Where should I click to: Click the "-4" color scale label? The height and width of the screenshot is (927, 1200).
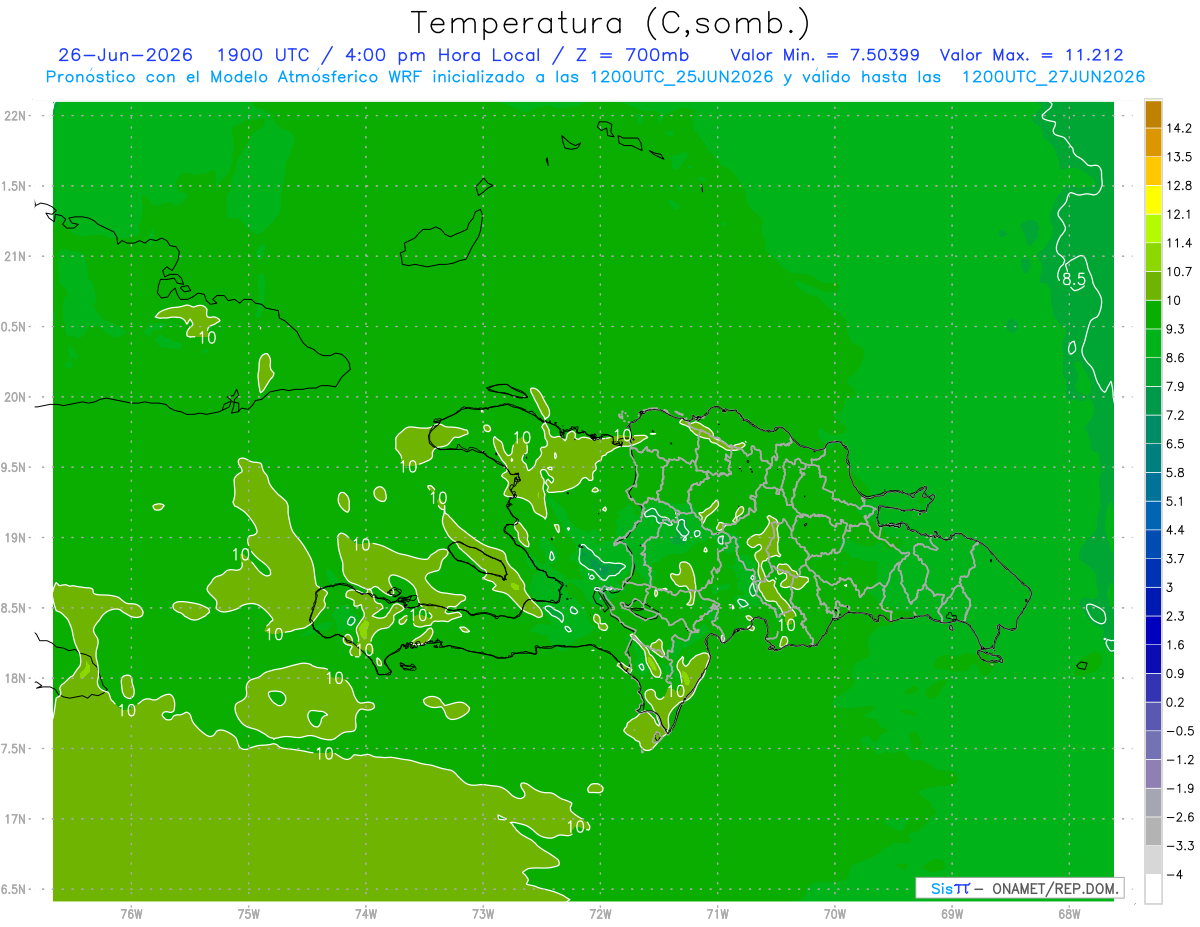1173,875
